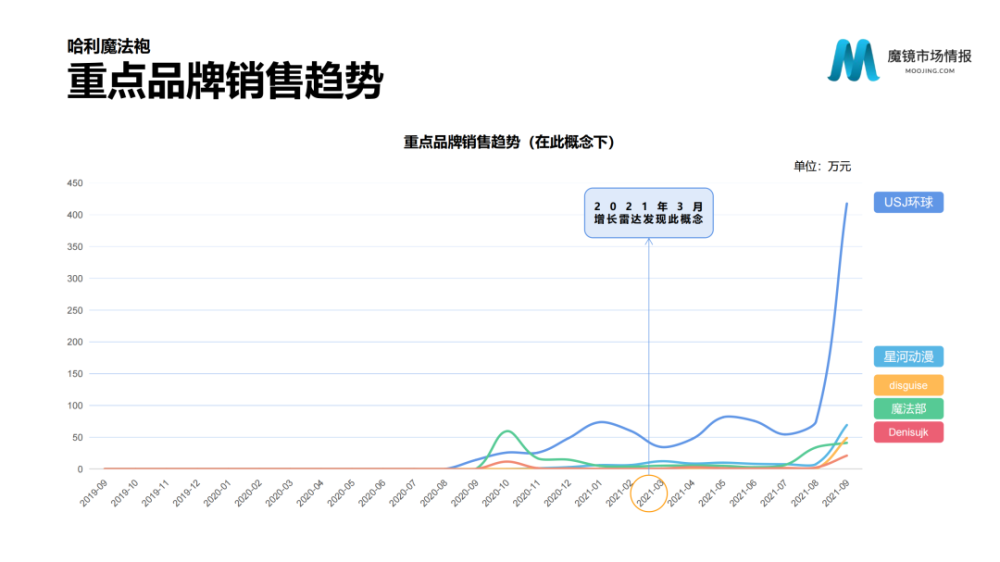Click the green line peak near 2020-10
The height and width of the screenshot is (562, 1000).
click(x=508, y=431)
